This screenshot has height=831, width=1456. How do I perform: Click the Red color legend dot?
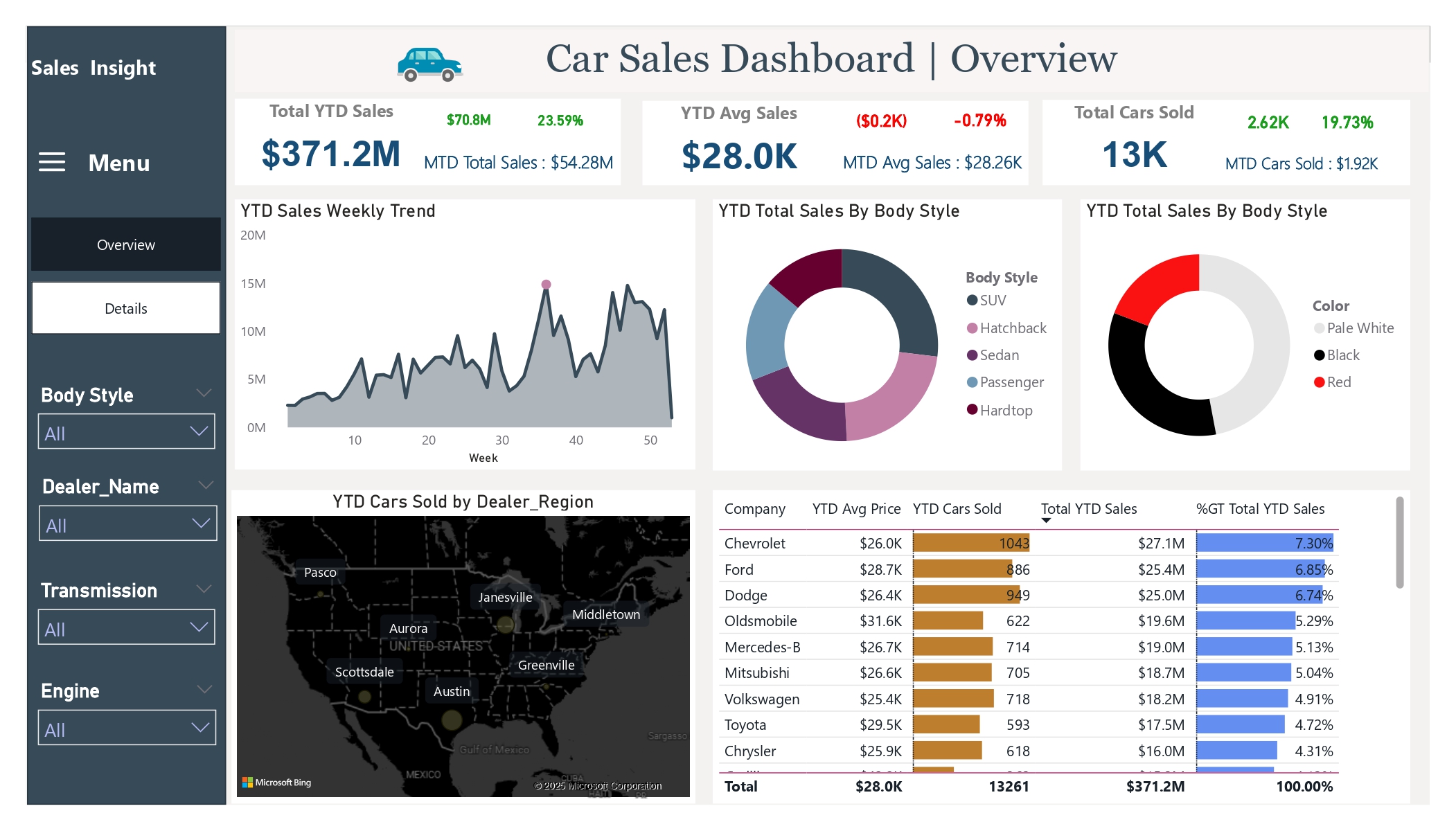click(1319, 382)
